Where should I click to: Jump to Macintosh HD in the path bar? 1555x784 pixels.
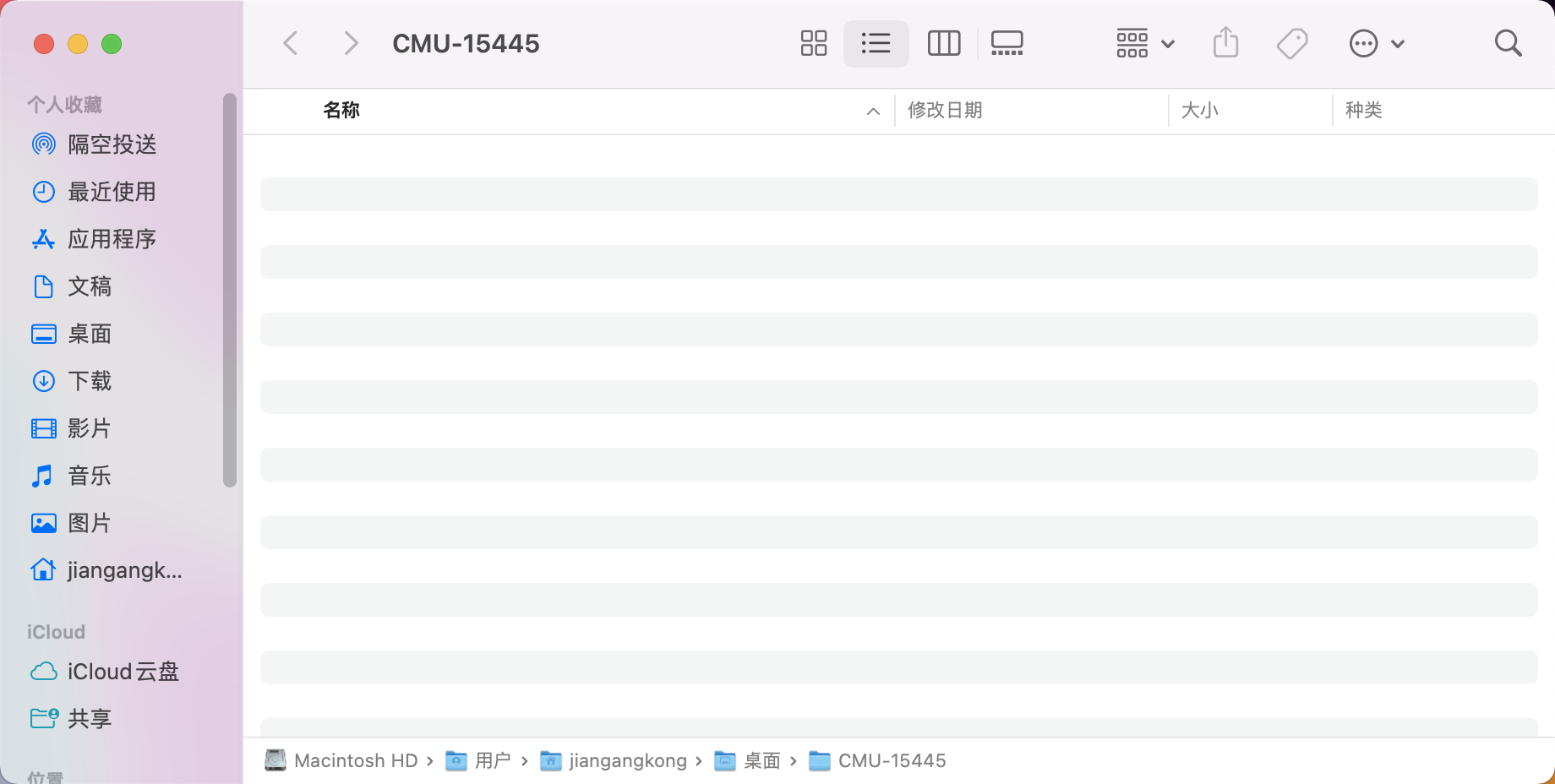click(x=341, y=760)
